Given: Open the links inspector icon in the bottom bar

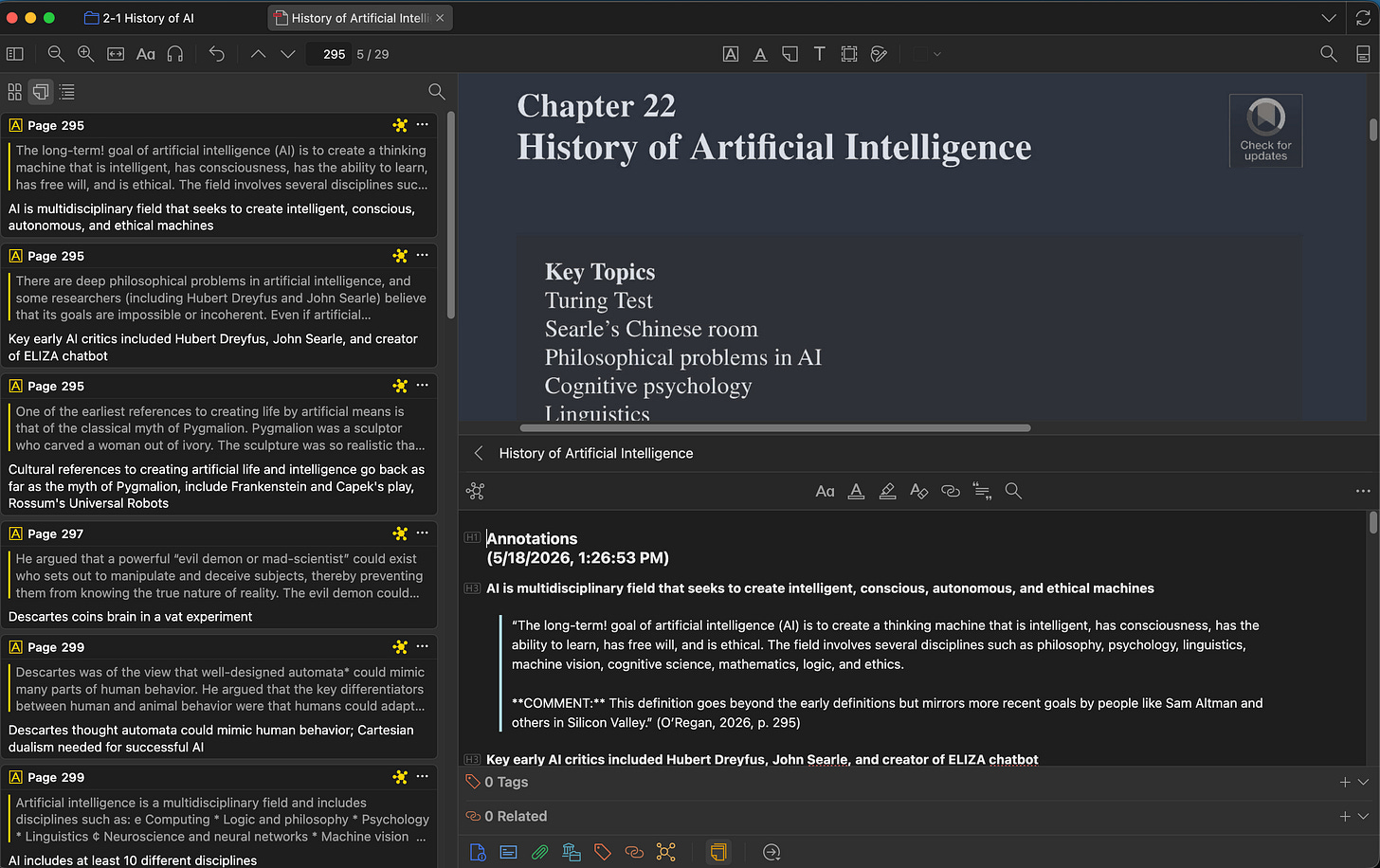Looking at the screenshot, I should click(634, 852).
